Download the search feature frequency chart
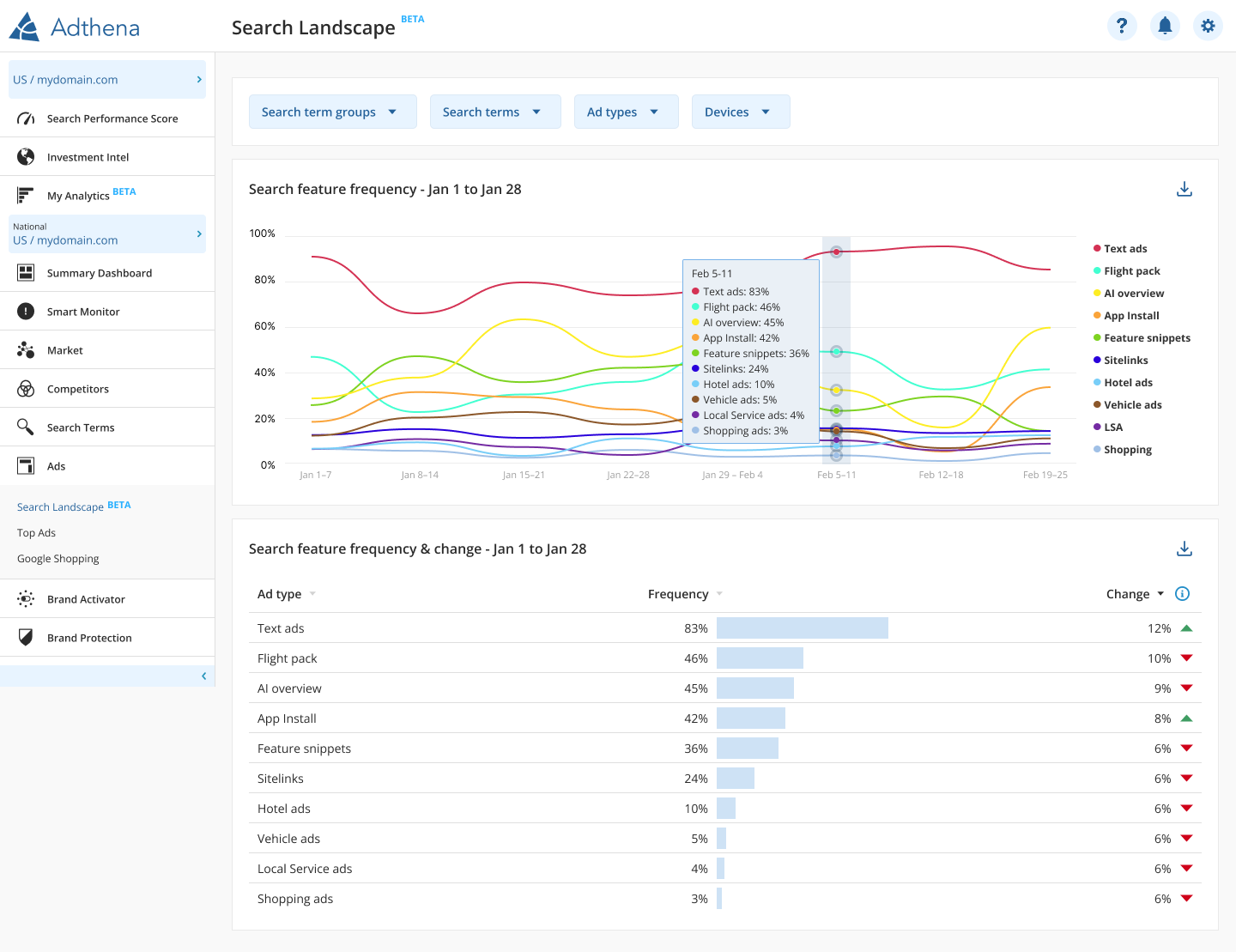This screenshot has height=952, width=1236. click(1184, 189)
